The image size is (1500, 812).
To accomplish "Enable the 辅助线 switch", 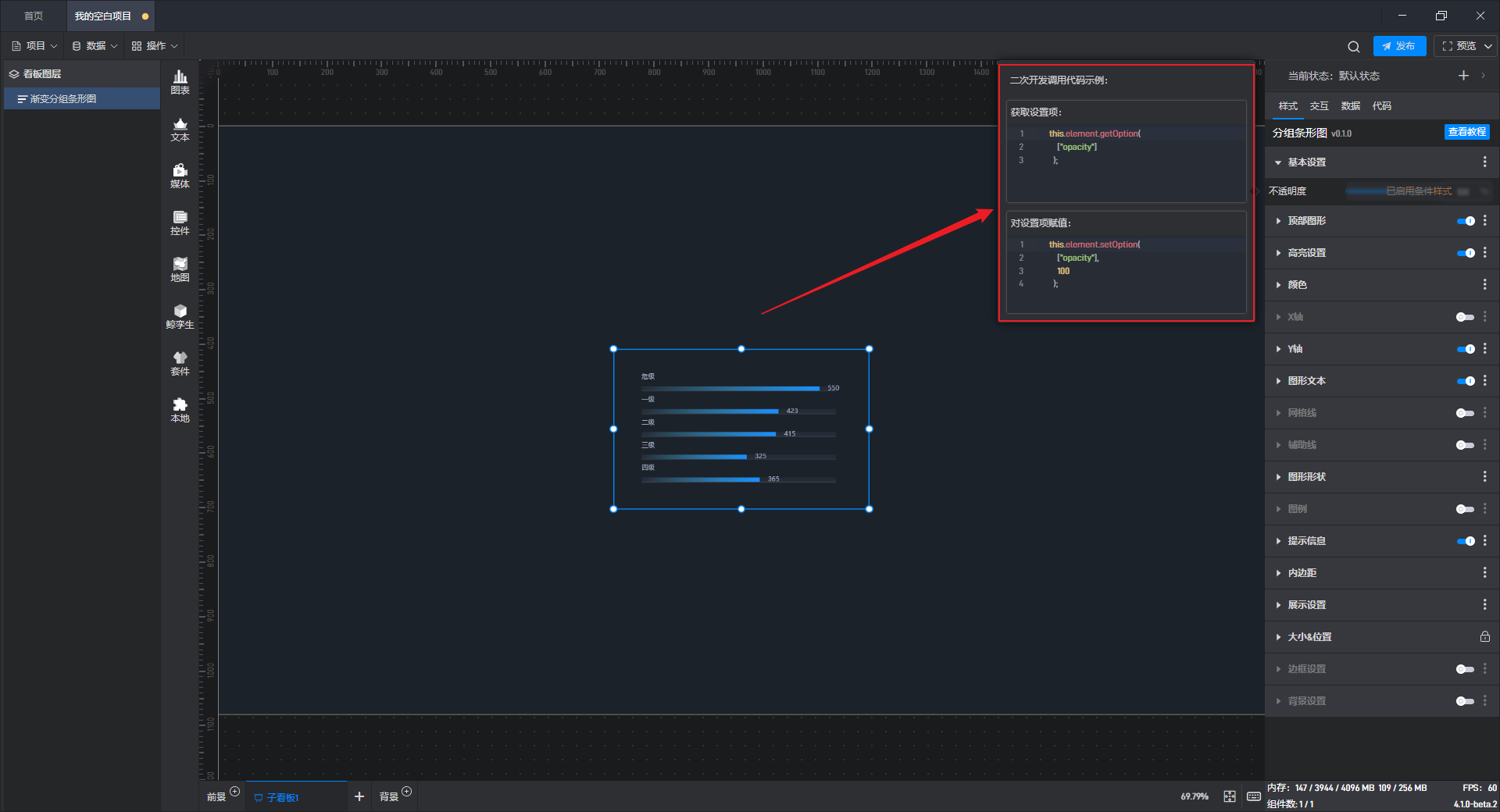I will tap(1466, 445).
